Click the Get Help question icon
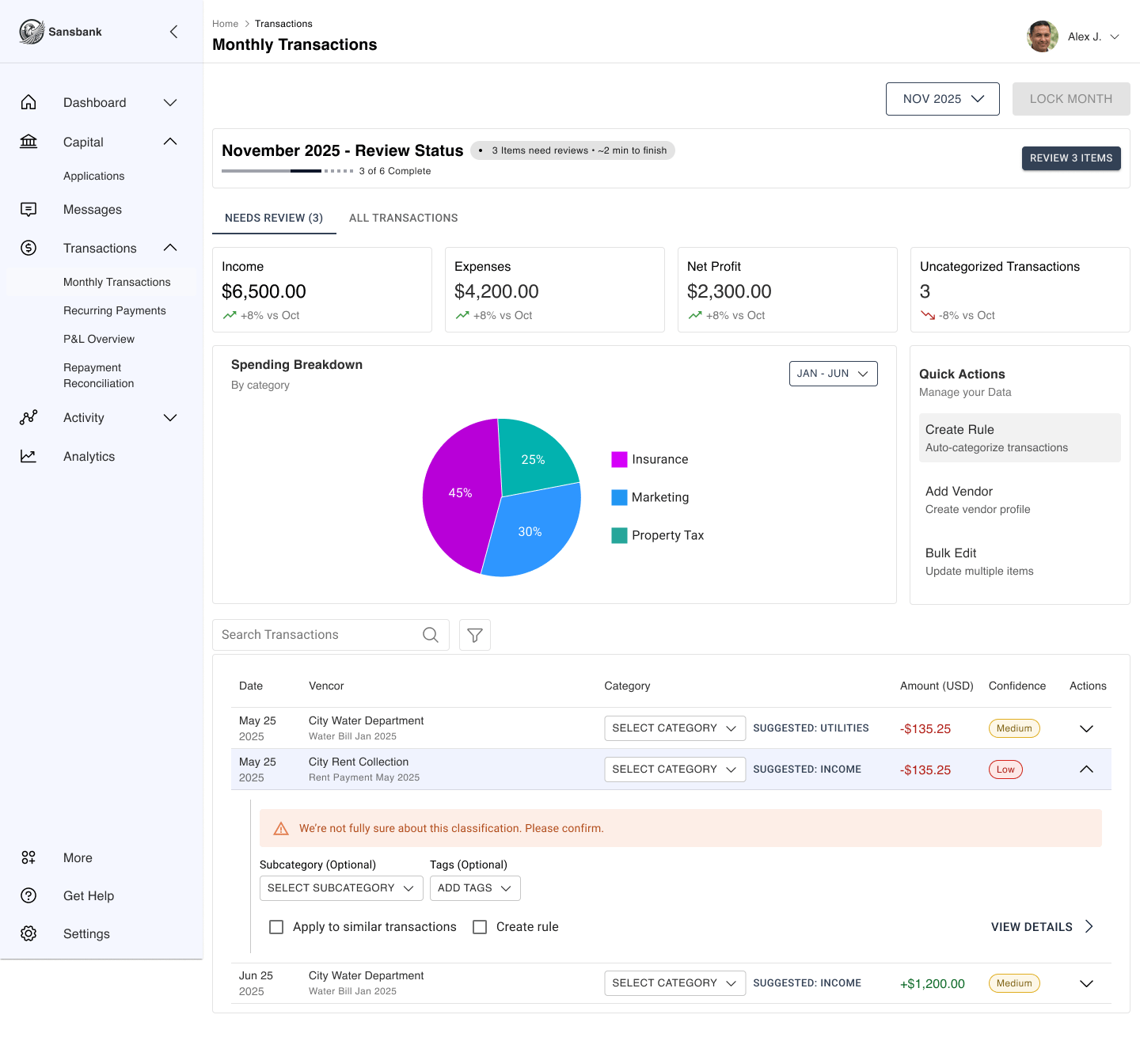 pyautogui.click(x=28, y=896)
